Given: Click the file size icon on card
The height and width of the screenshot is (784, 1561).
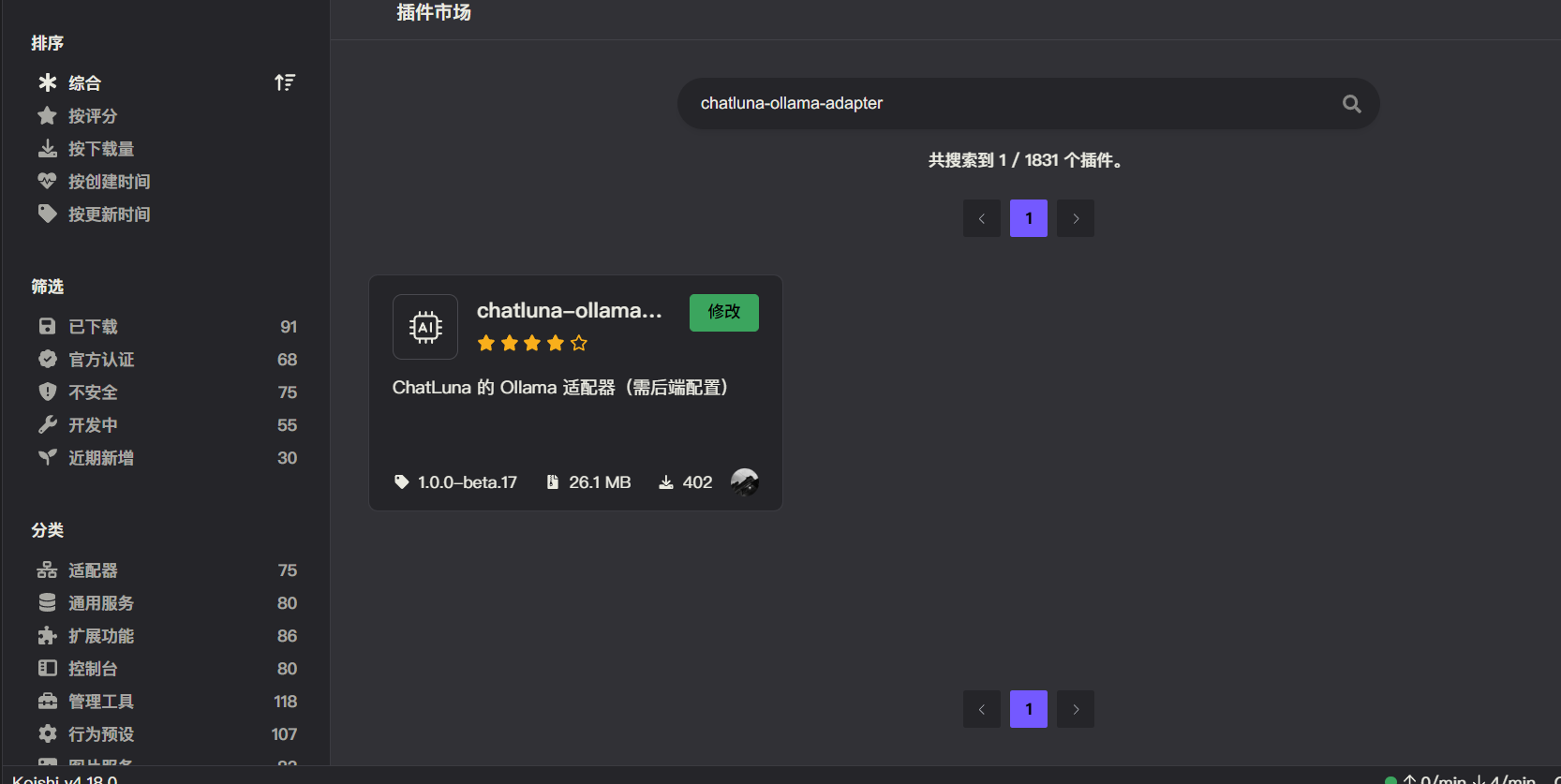Looking at the screenshot, I should 553,482.
